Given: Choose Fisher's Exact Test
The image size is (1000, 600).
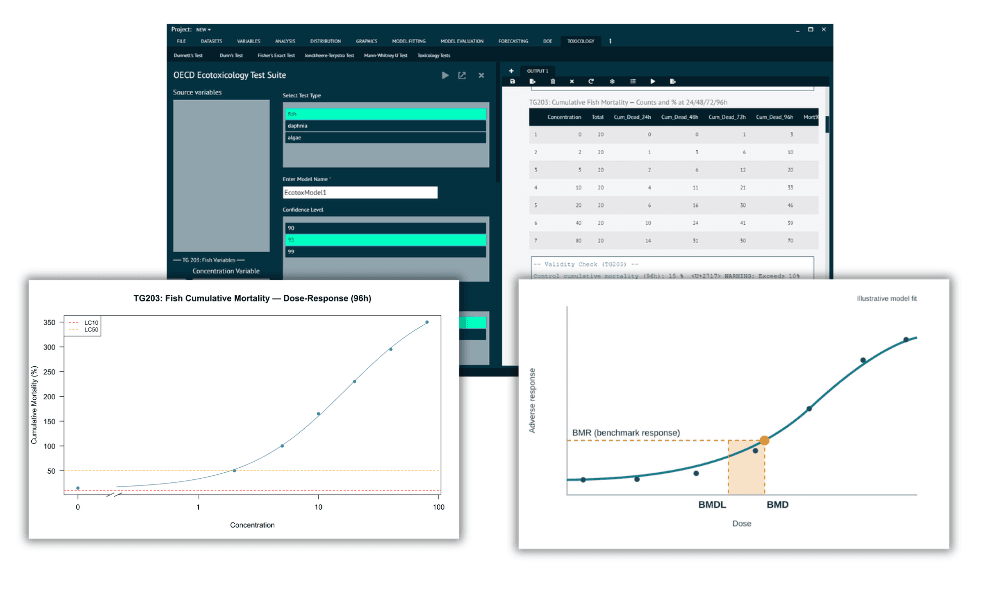Looking at the screenshot, I should coord(276,55).
